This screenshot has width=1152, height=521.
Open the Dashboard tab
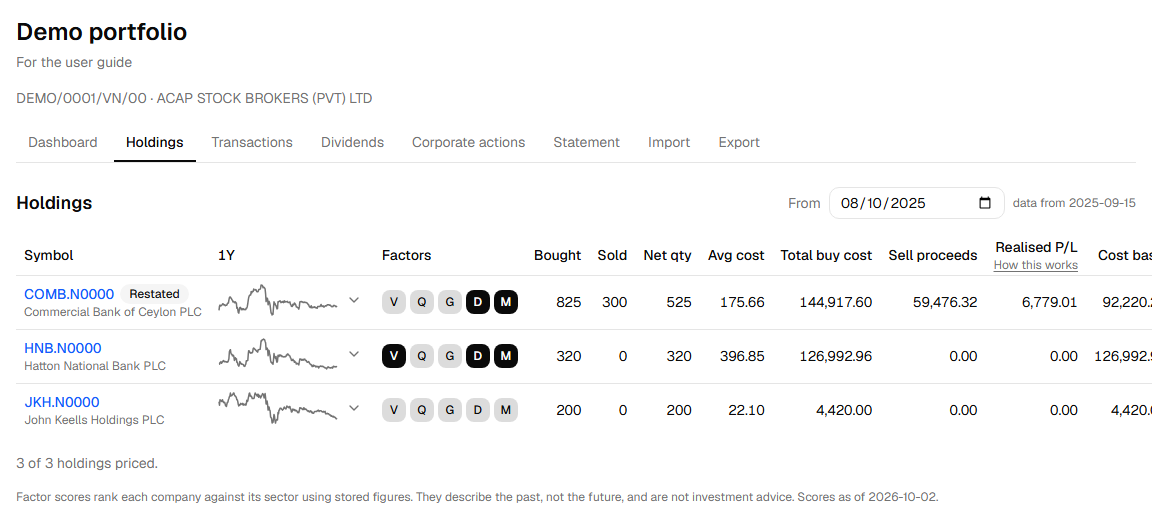(x=62, y=143)
